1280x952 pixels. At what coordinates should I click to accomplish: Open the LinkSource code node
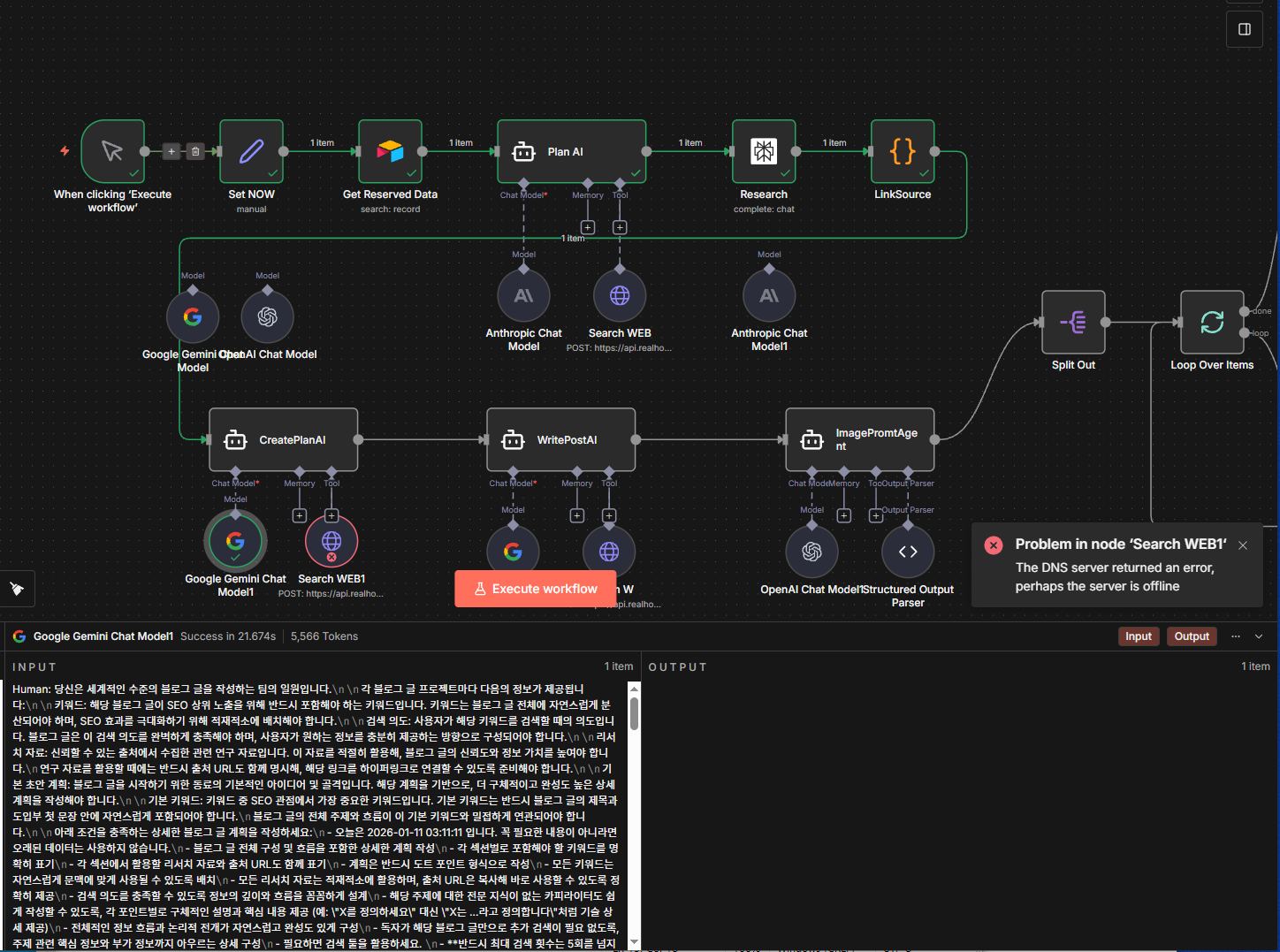[x=903, y=151]
